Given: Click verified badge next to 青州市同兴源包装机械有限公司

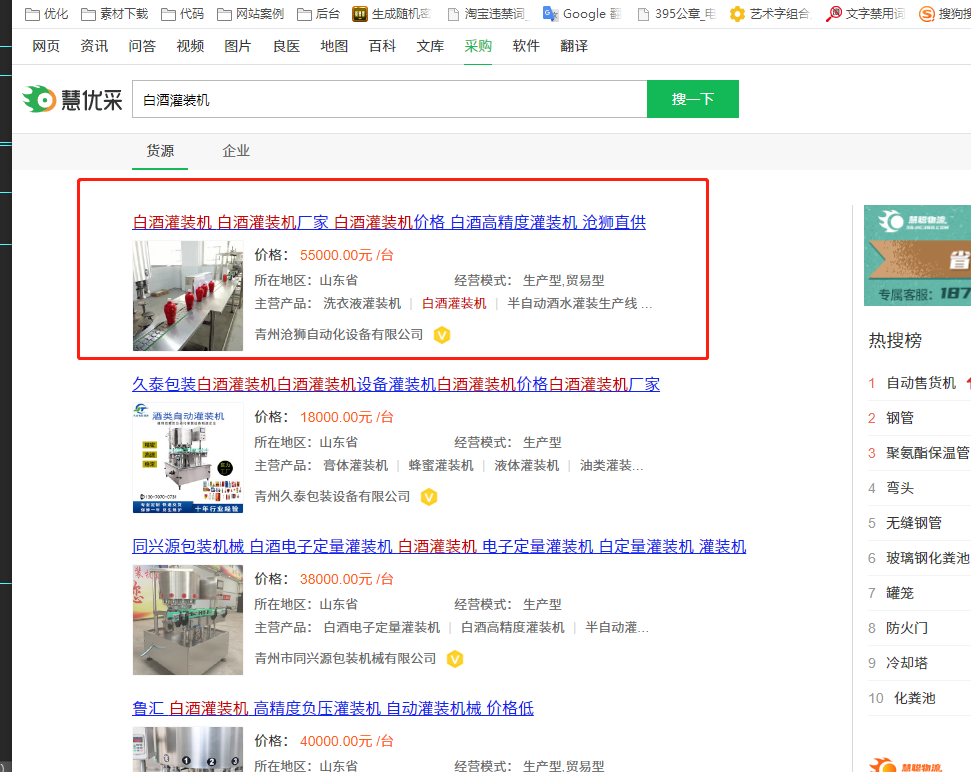Looking at the screenshot, I should tap(455, 659).
